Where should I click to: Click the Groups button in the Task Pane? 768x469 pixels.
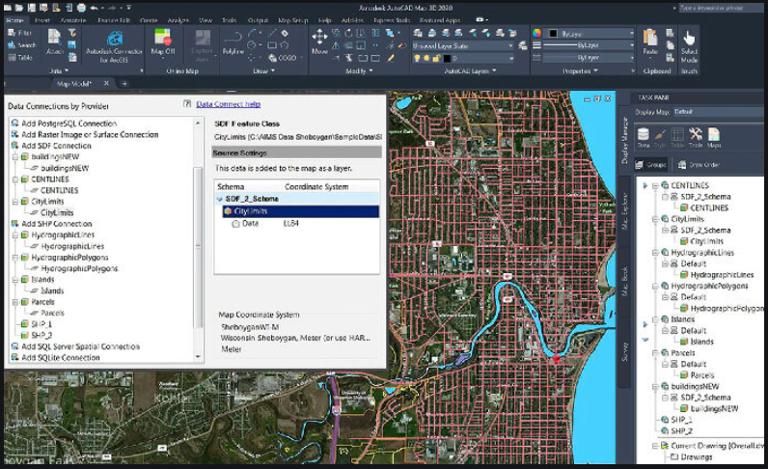point(651,164)
